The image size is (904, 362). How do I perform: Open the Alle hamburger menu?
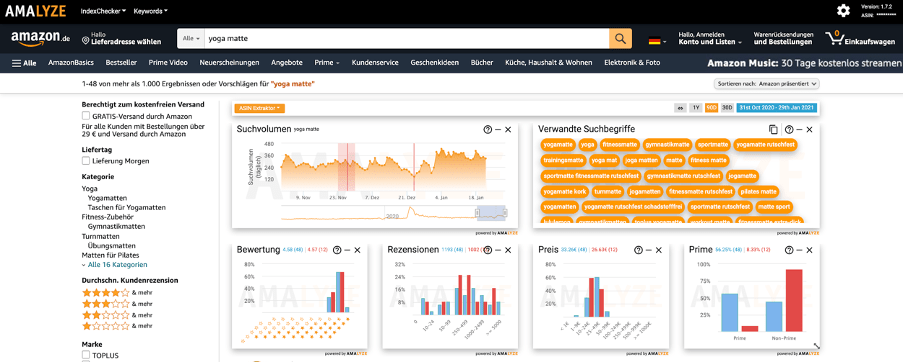tap(24, 63)
